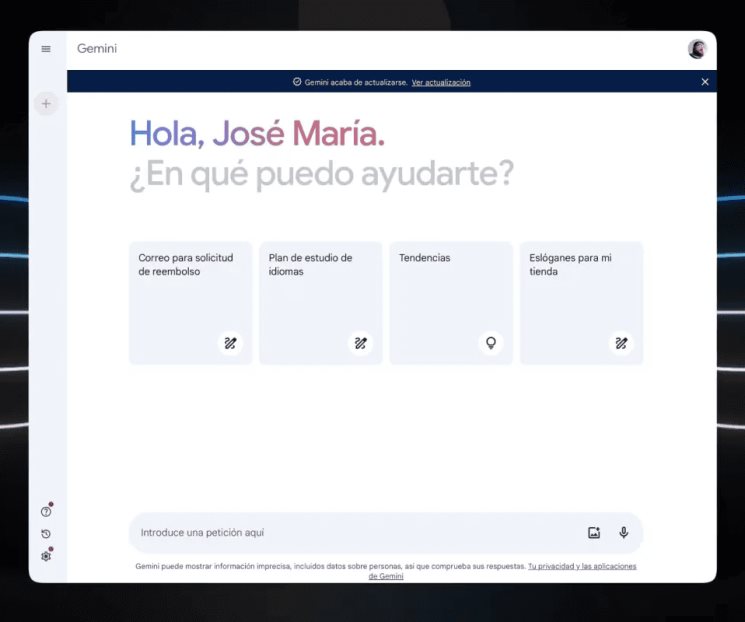
Task: Open the hamburger main menu
Action: (x=46, y=49)
